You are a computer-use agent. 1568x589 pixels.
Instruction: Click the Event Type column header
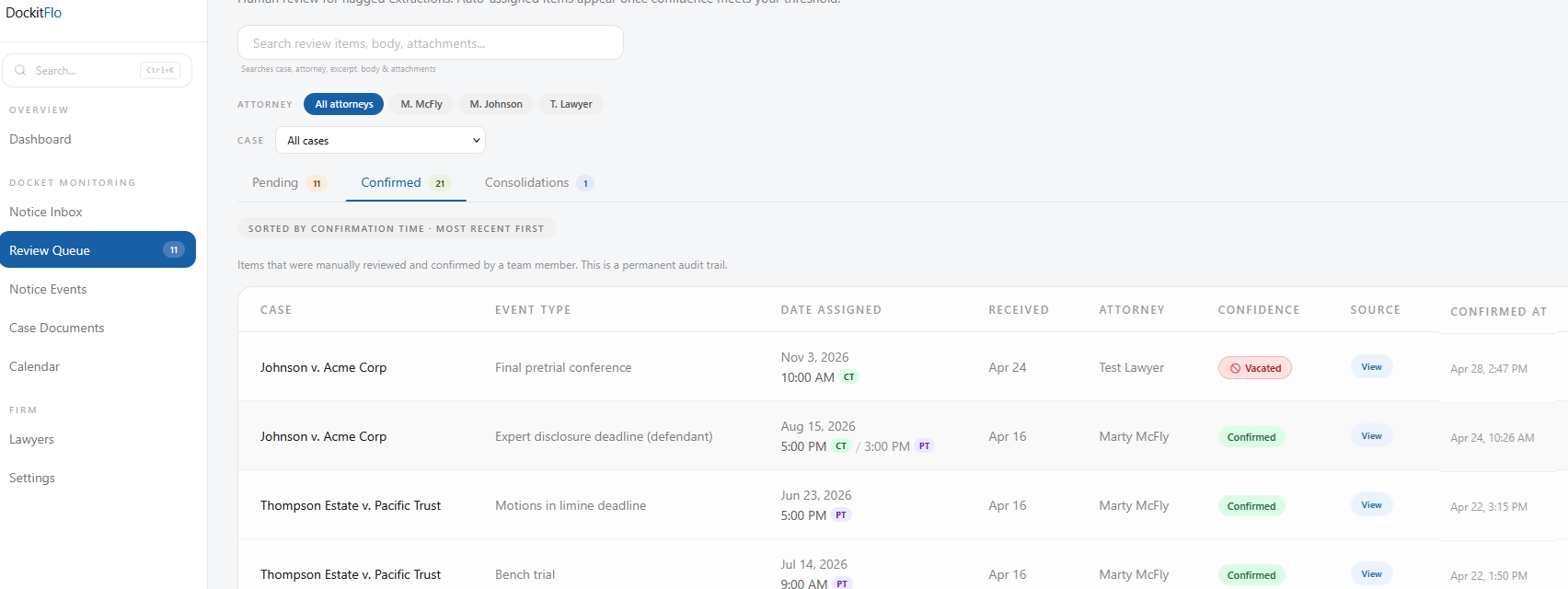click(533, 310)
